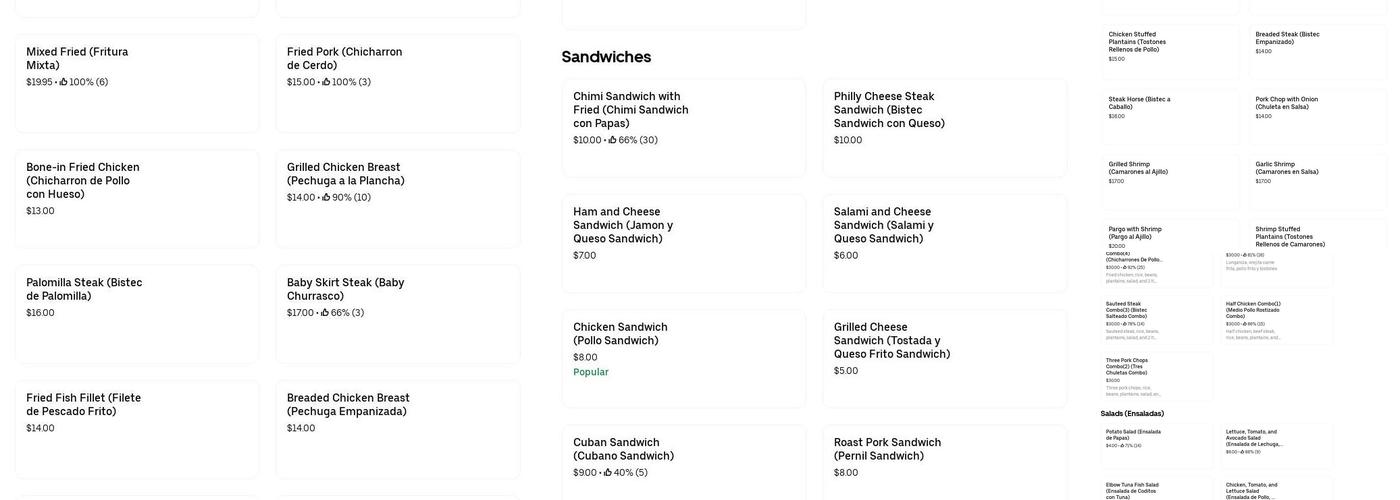Open Salami and Cheese Sandwich item
This screenshot has width=1400, height=500.
coord(944,243)
